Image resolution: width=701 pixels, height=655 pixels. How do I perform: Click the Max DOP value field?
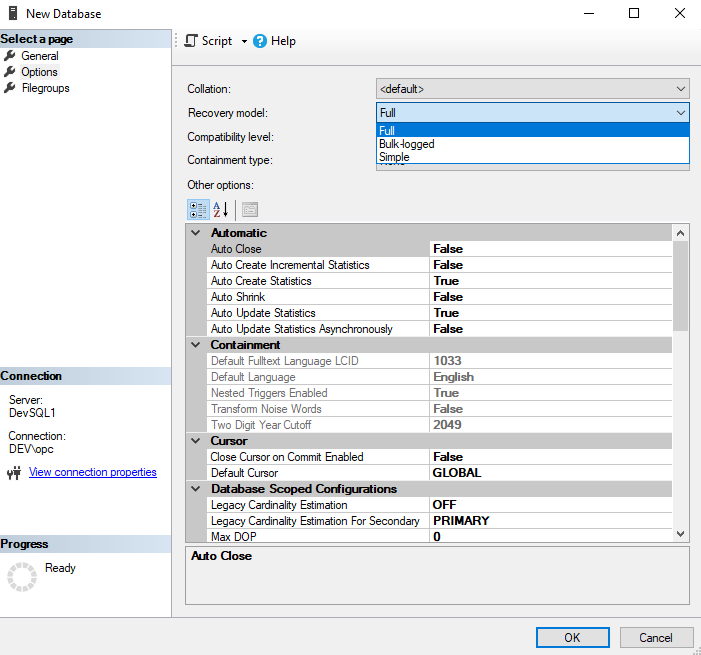click(551, 536)
